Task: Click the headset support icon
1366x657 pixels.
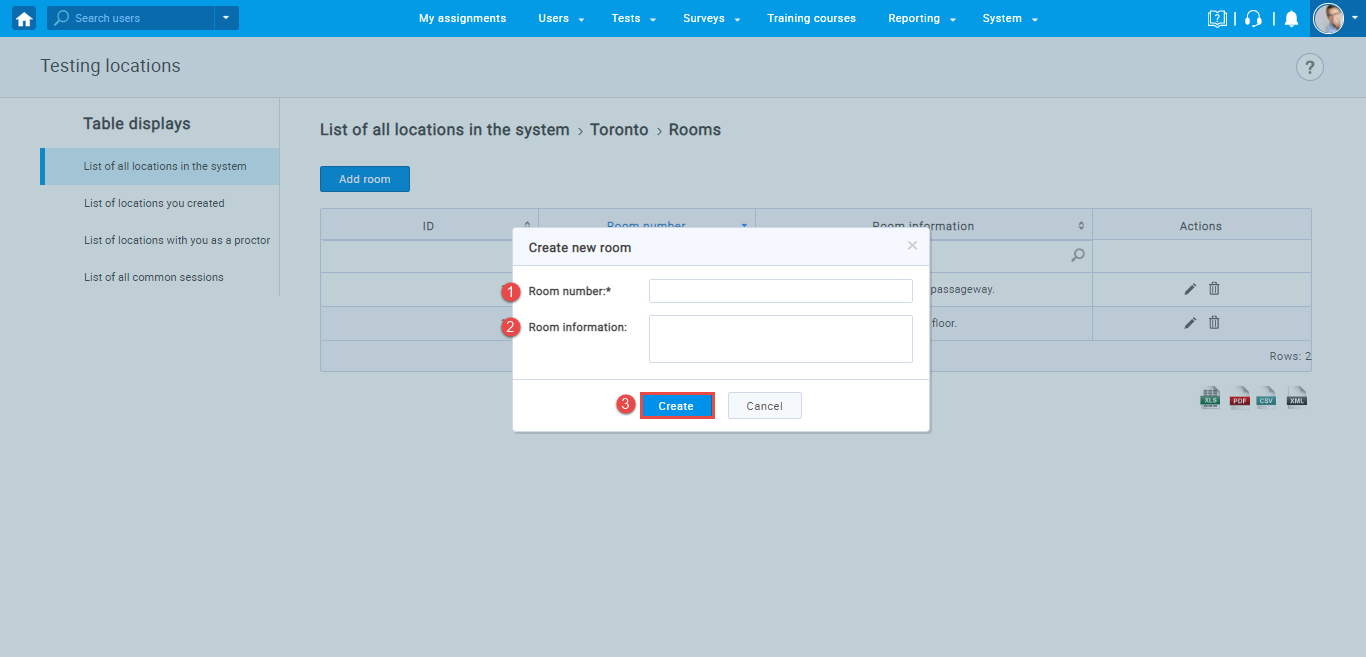Action: pyautogui.click(x=1253, y=18)
